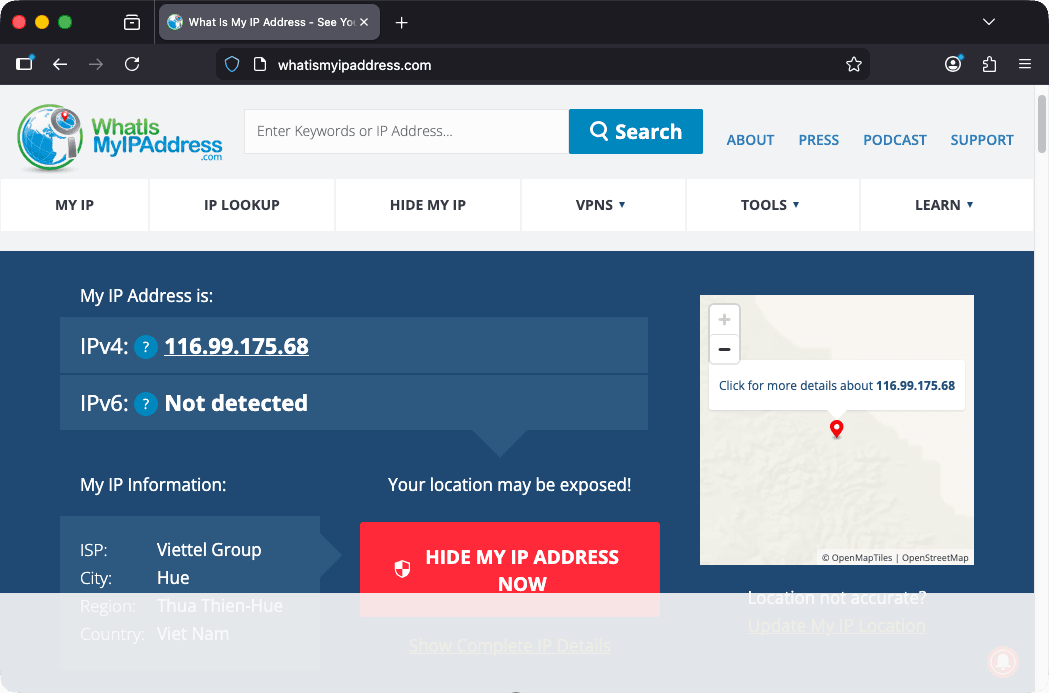This screenshot has height=693, width=1049.
Task: Click the address bar URL whatismyipaddress.com
Action: [355, 66]
